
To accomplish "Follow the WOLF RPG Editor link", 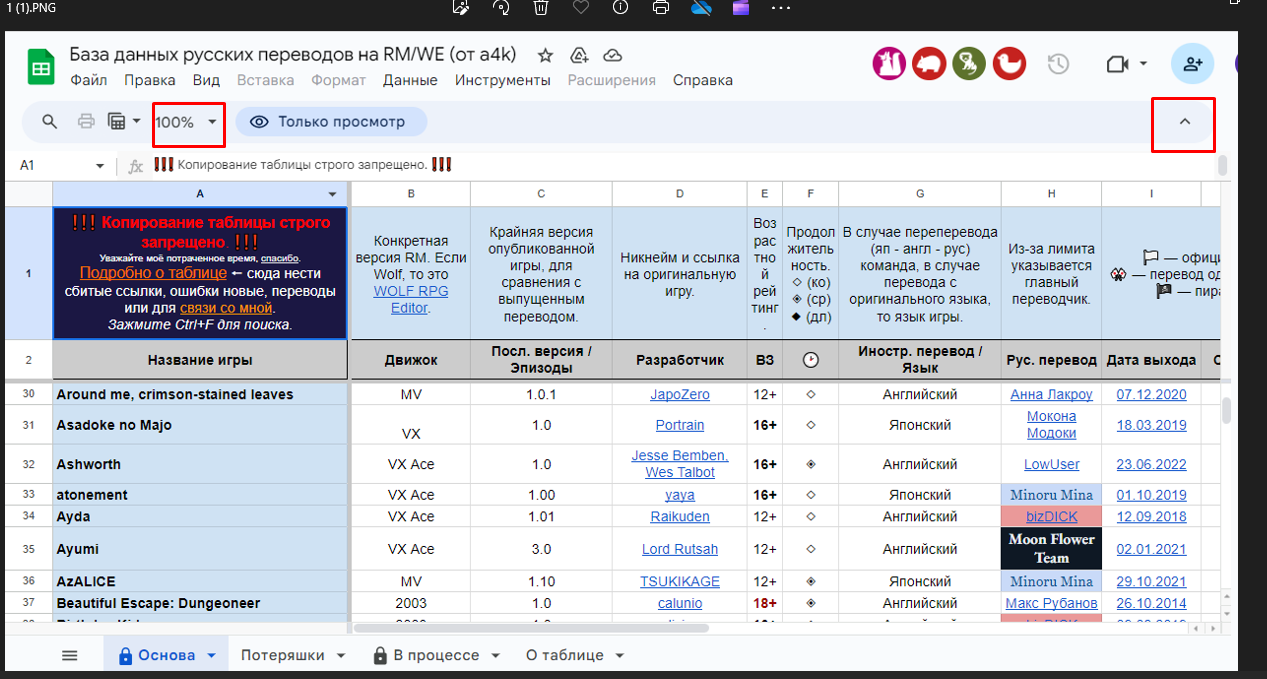I will (x=410, y=300).
